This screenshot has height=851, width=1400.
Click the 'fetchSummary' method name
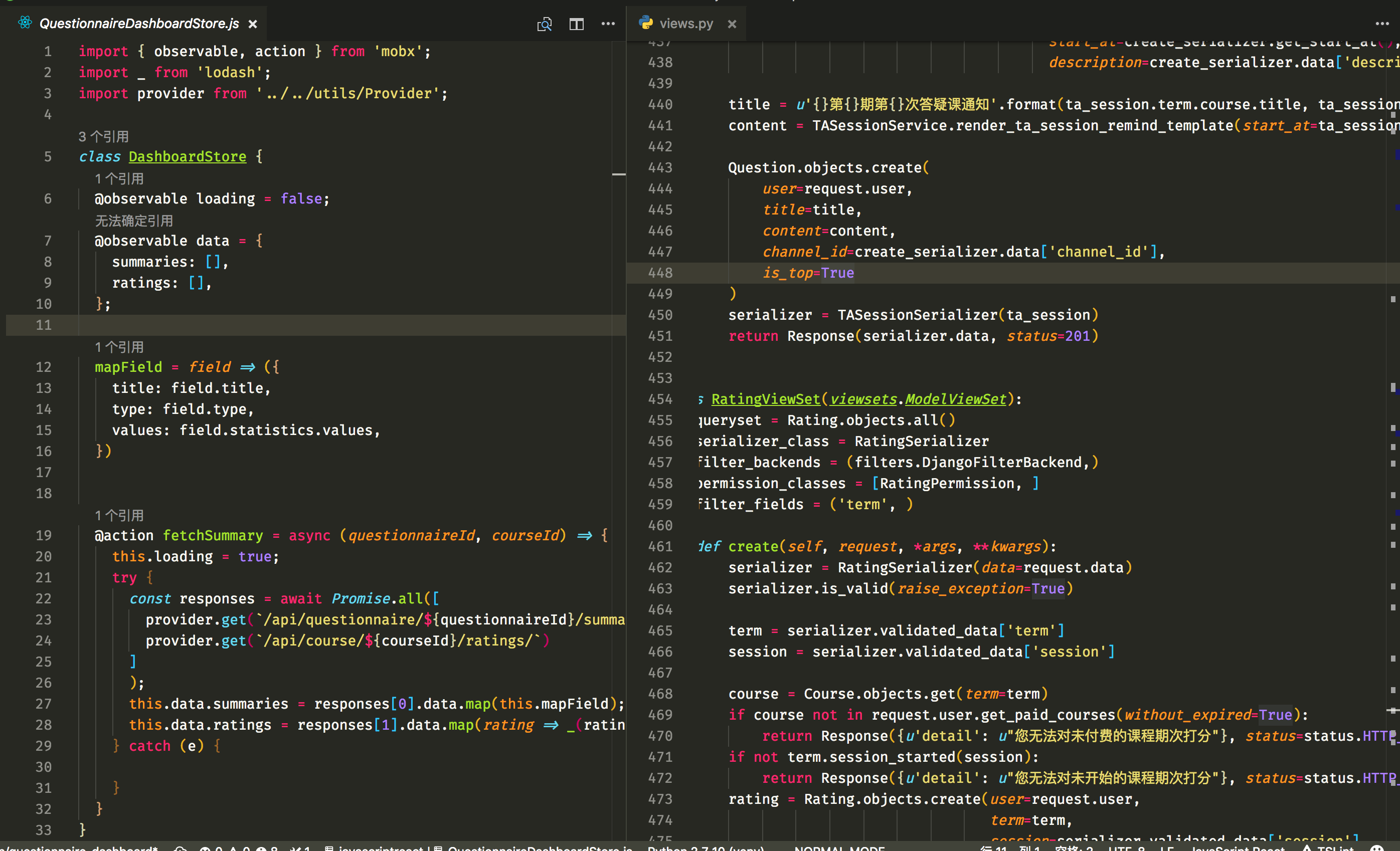point(213,535)
